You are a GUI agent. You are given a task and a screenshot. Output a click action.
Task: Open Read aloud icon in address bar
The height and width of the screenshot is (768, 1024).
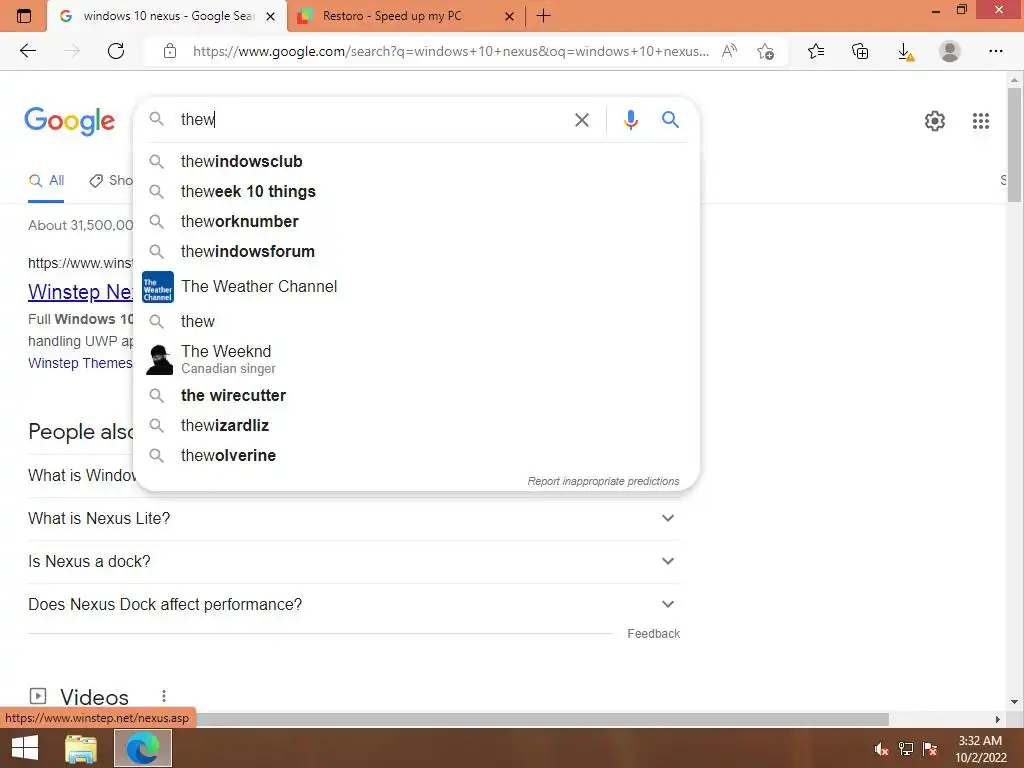coord(729,51)
